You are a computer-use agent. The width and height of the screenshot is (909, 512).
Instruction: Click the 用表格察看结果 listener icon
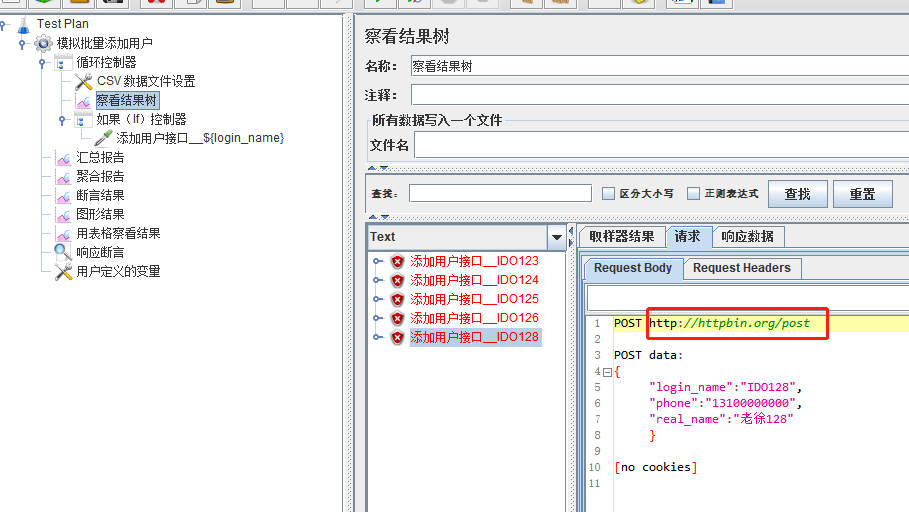coord(63,234)
